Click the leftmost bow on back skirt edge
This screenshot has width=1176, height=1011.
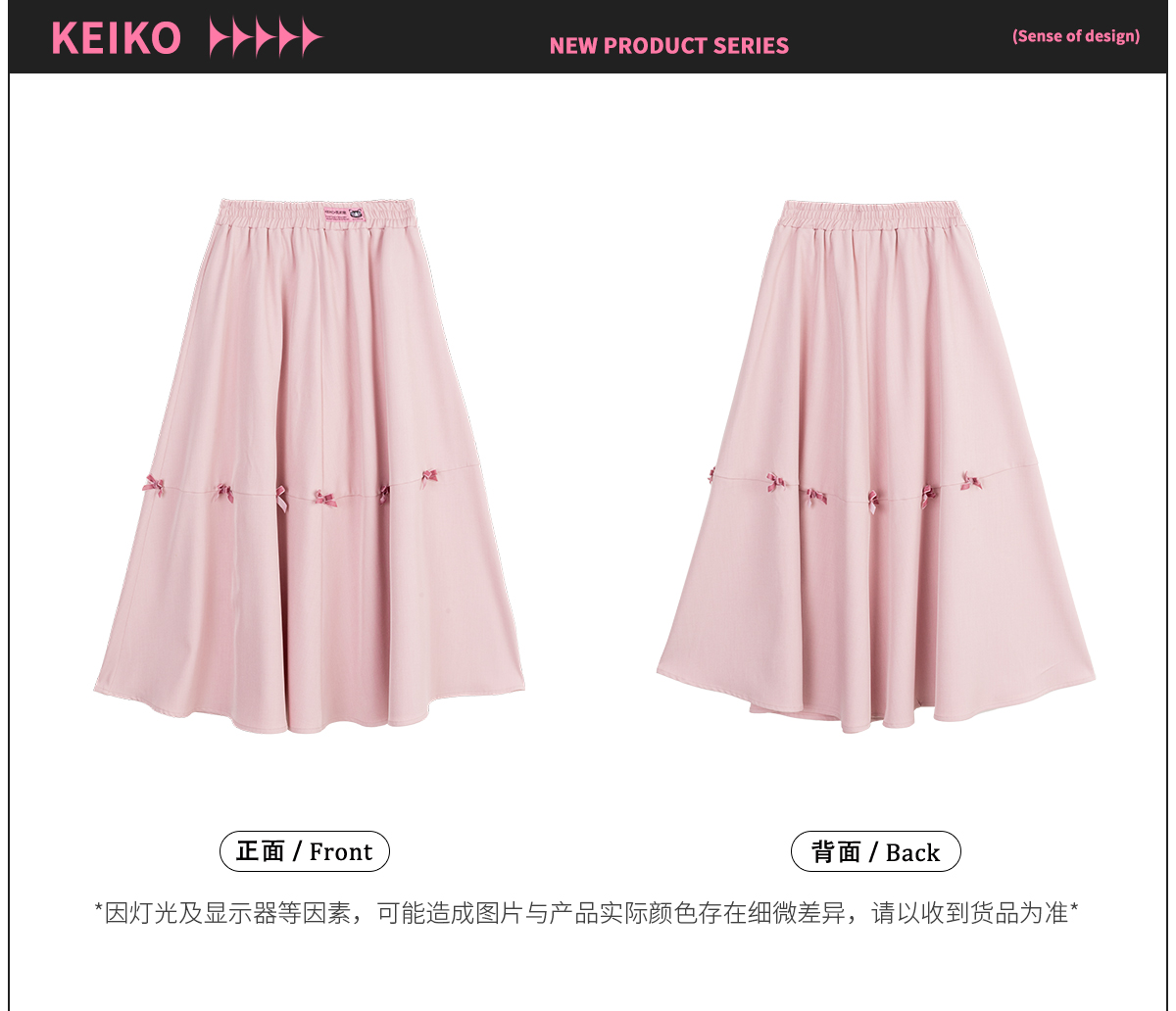click(x=712, y=476)
